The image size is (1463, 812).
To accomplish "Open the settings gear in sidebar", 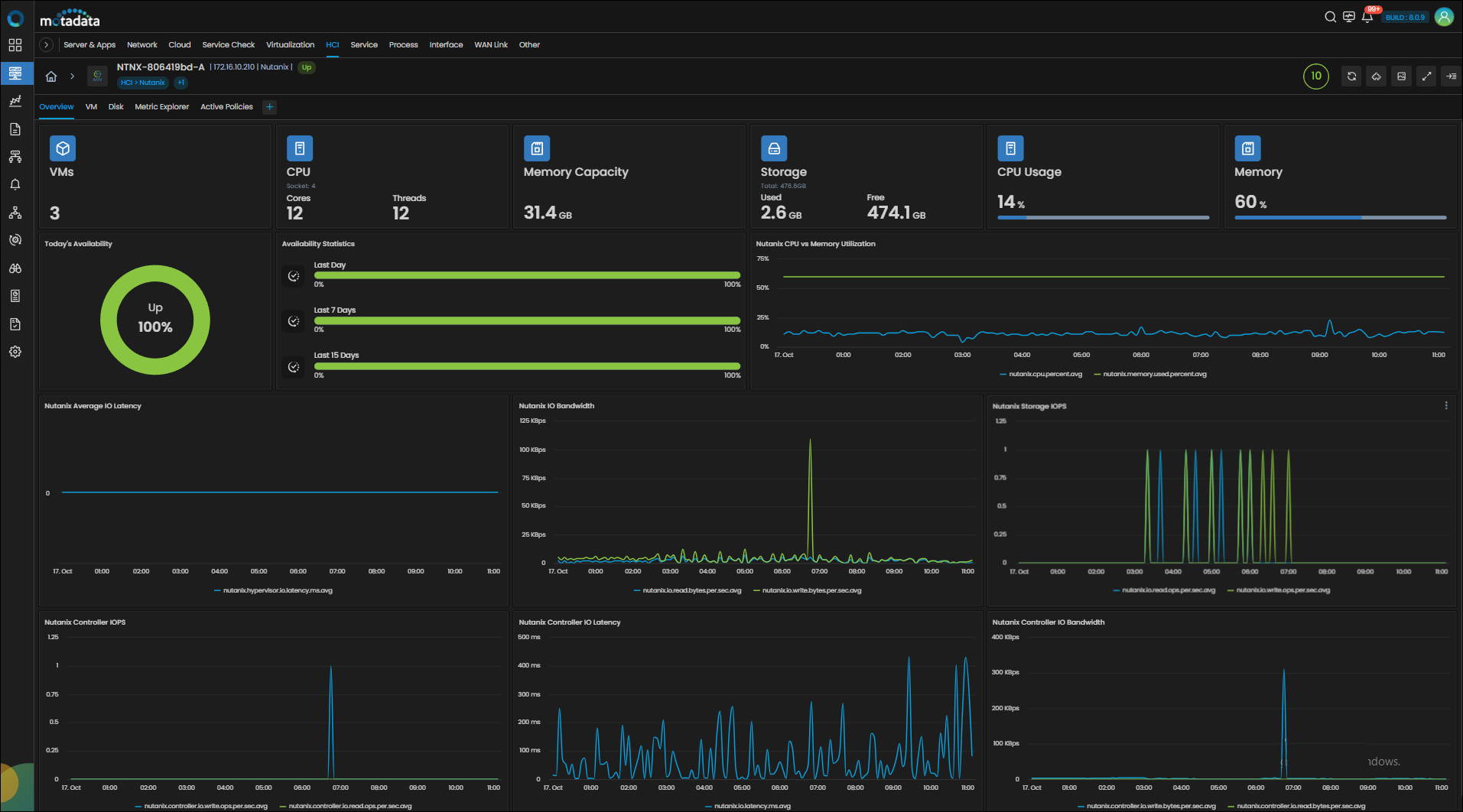I will pyautogui.click(x=15, y=352).
